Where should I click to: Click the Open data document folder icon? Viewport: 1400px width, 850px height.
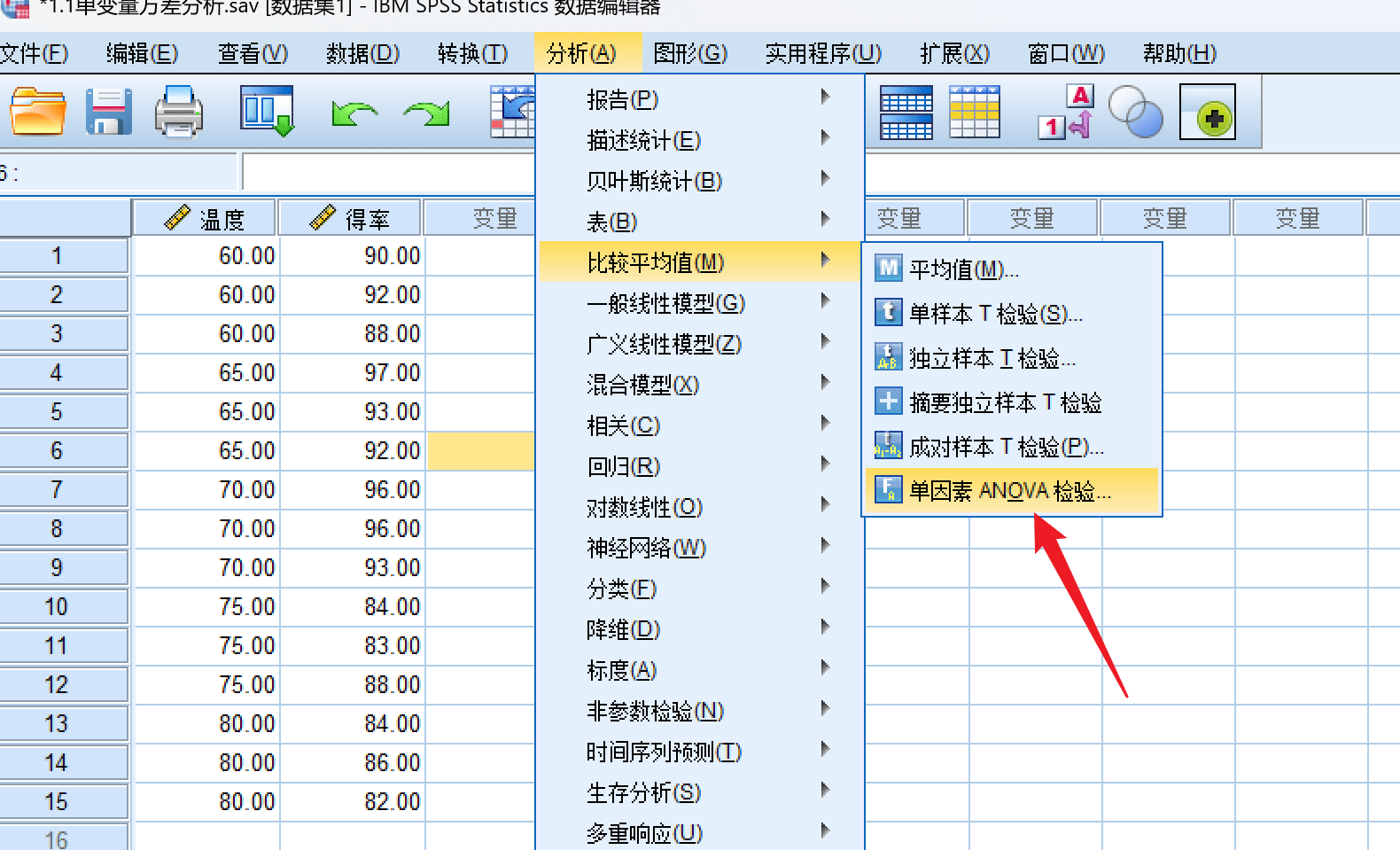point(37,113)
